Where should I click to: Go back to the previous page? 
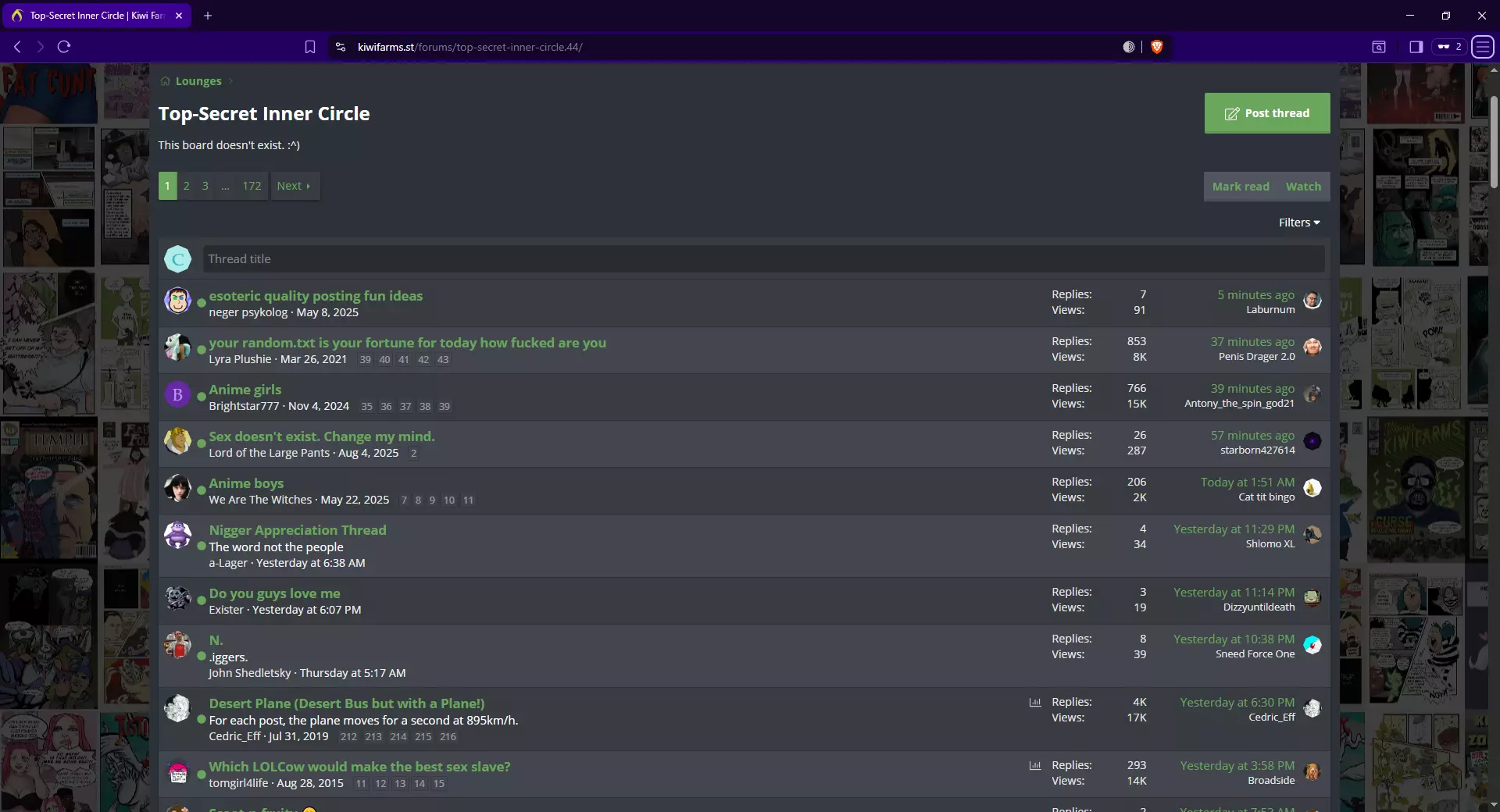17,47
